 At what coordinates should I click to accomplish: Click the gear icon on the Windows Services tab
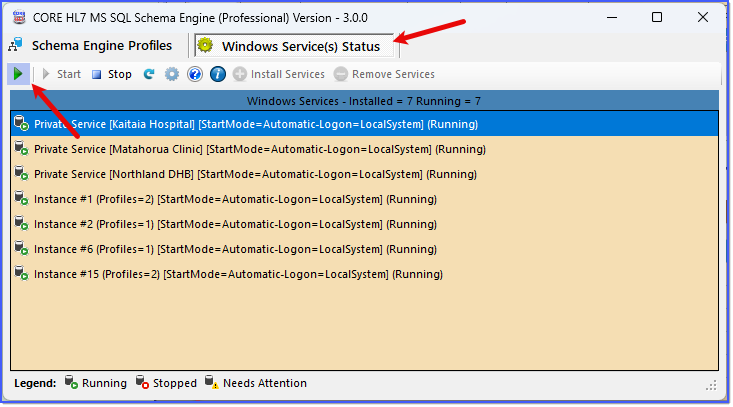[205, 45]
